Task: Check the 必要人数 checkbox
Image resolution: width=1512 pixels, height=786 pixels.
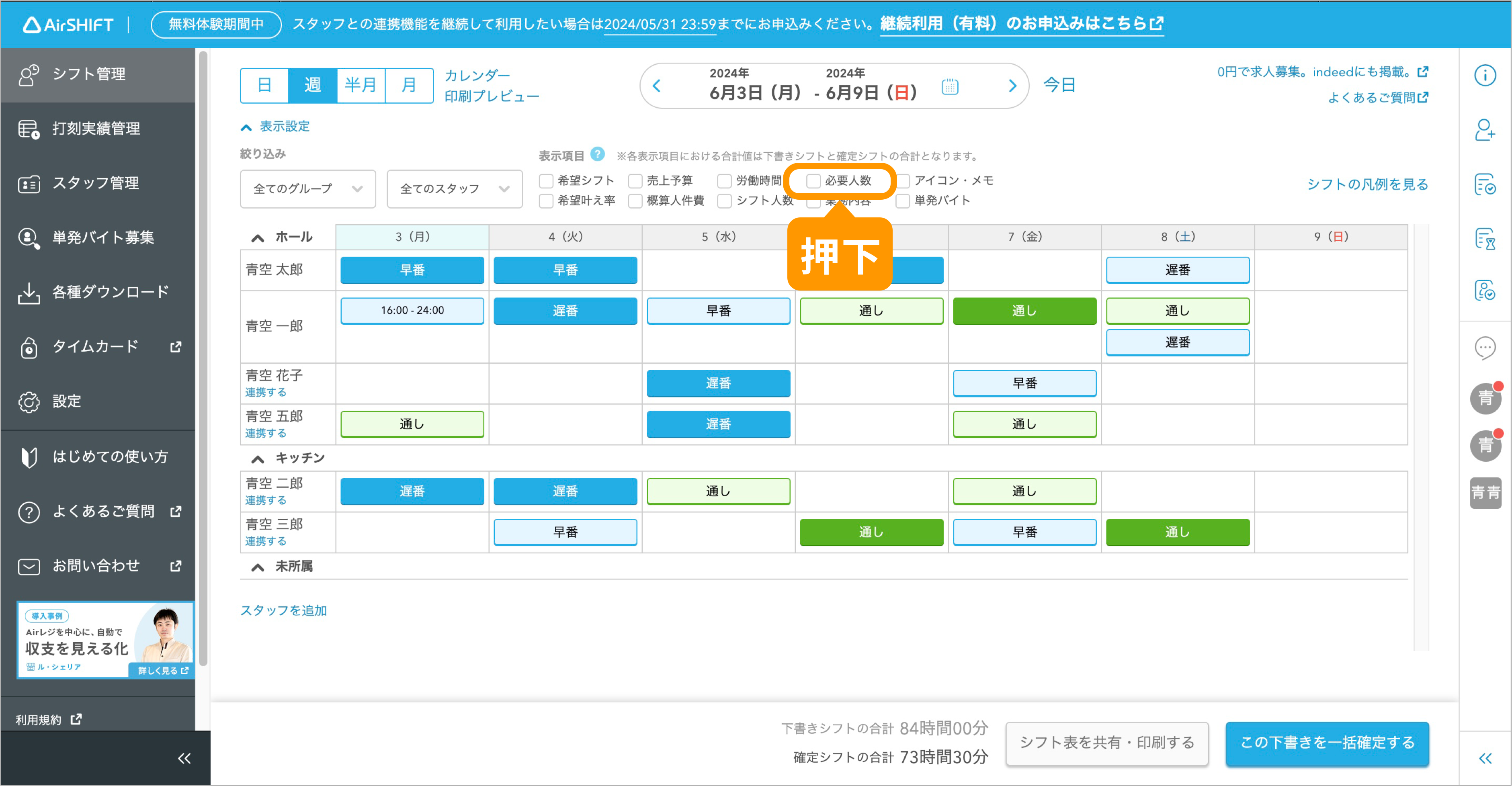Action: click(x=813, y=181)
